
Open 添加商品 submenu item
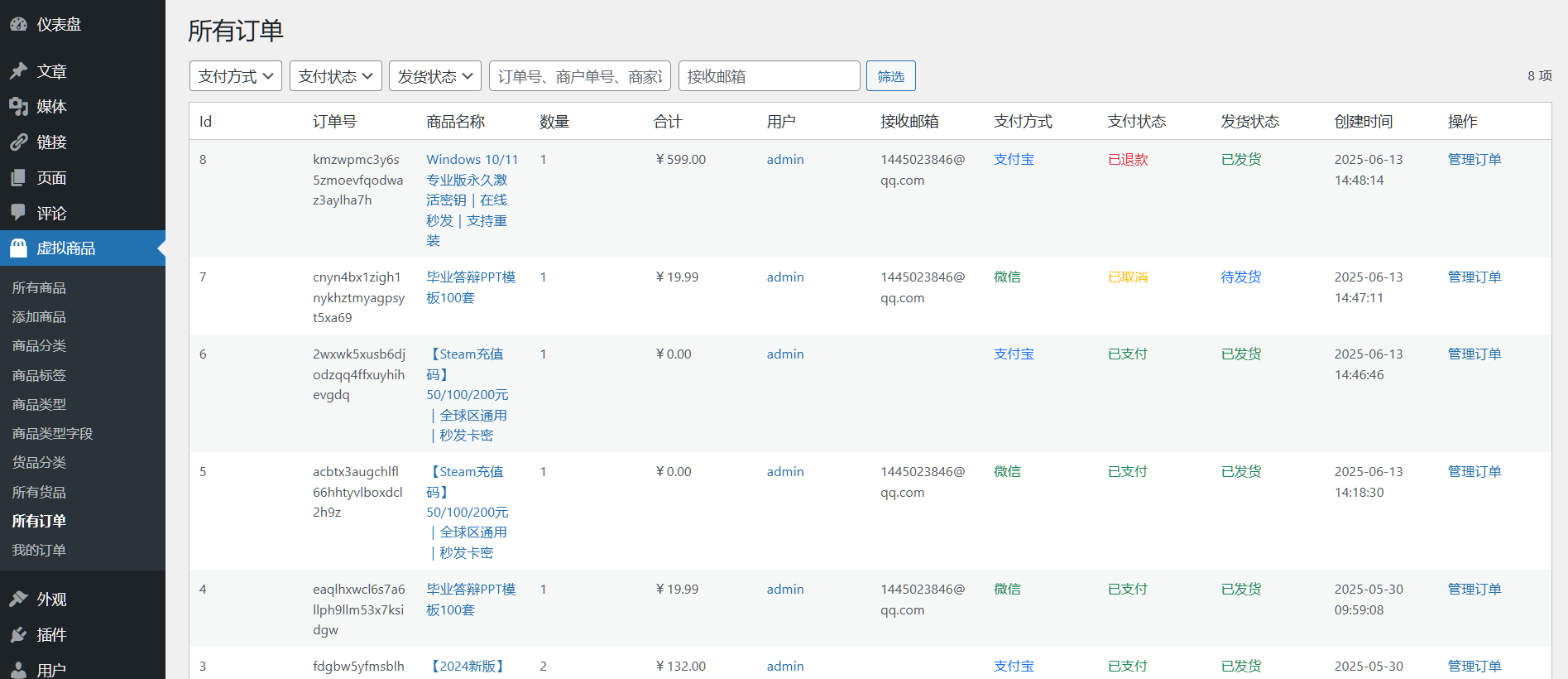click(x=39, y=316)
